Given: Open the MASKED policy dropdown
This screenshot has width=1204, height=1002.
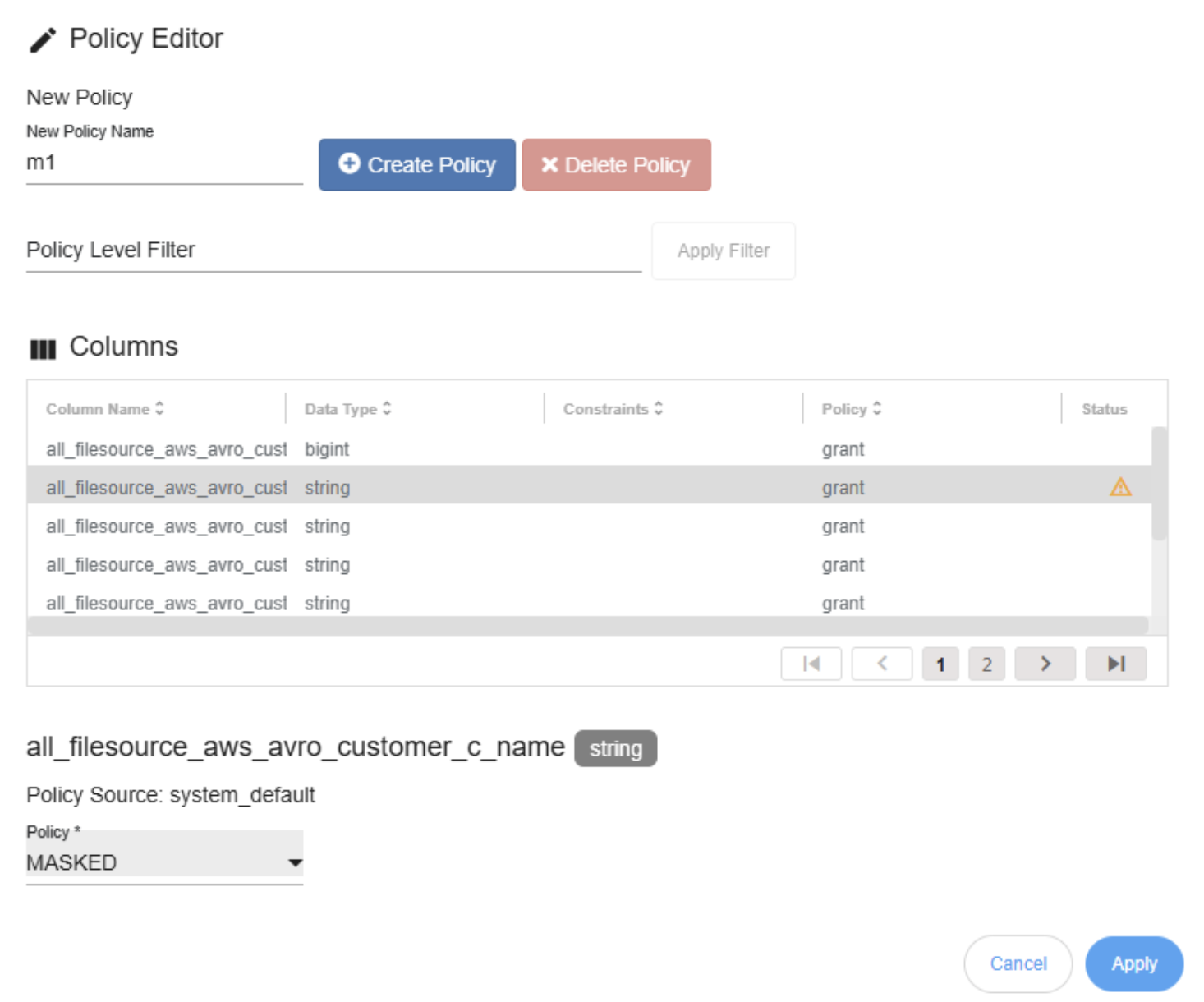Looking at the screenshot, I should (x=164, y=862).
